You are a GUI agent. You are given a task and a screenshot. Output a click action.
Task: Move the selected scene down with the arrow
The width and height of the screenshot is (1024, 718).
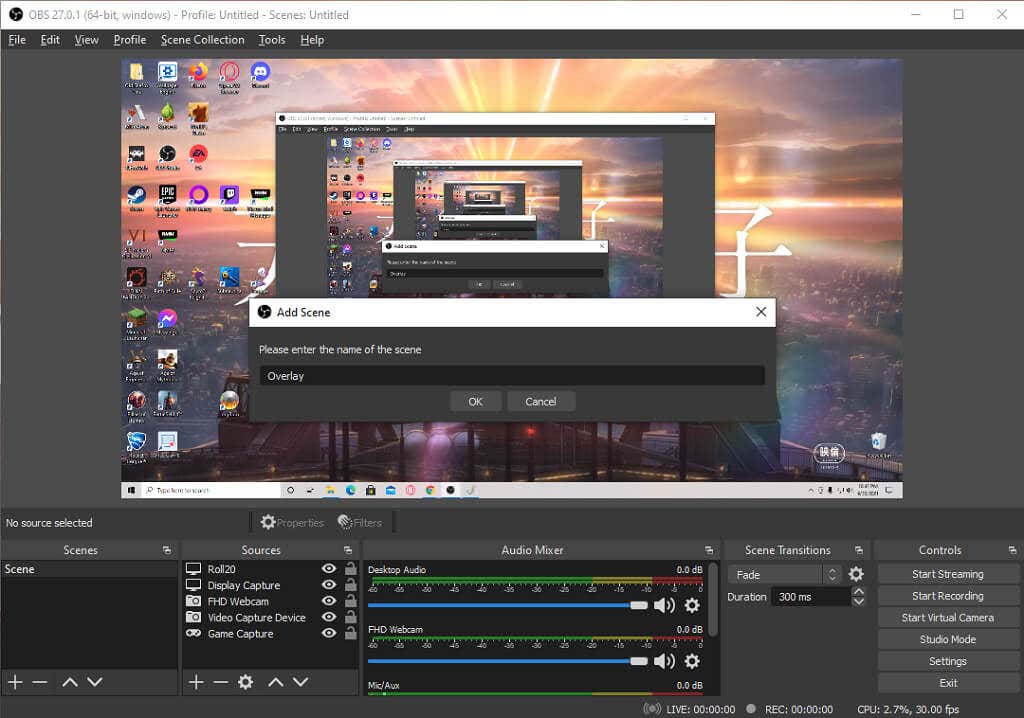(94, 682)
